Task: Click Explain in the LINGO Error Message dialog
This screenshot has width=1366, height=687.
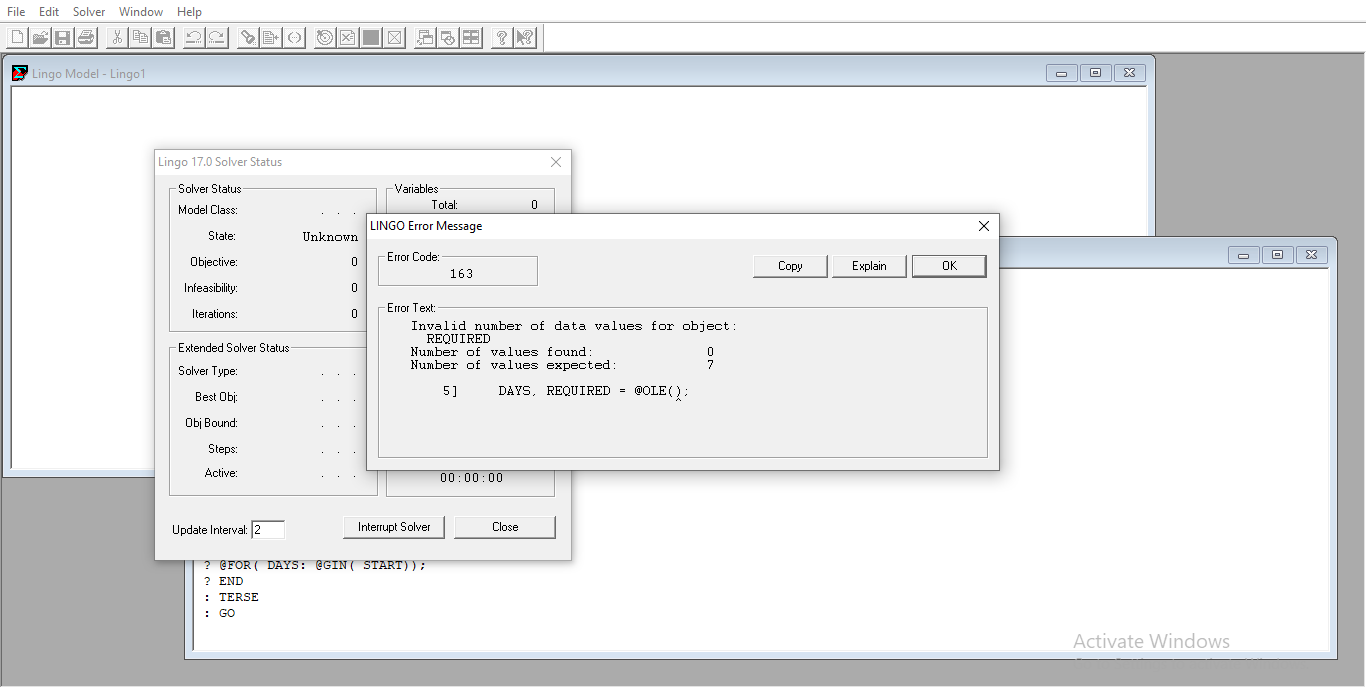Action: pyautogui.click(x=868, y=266)
